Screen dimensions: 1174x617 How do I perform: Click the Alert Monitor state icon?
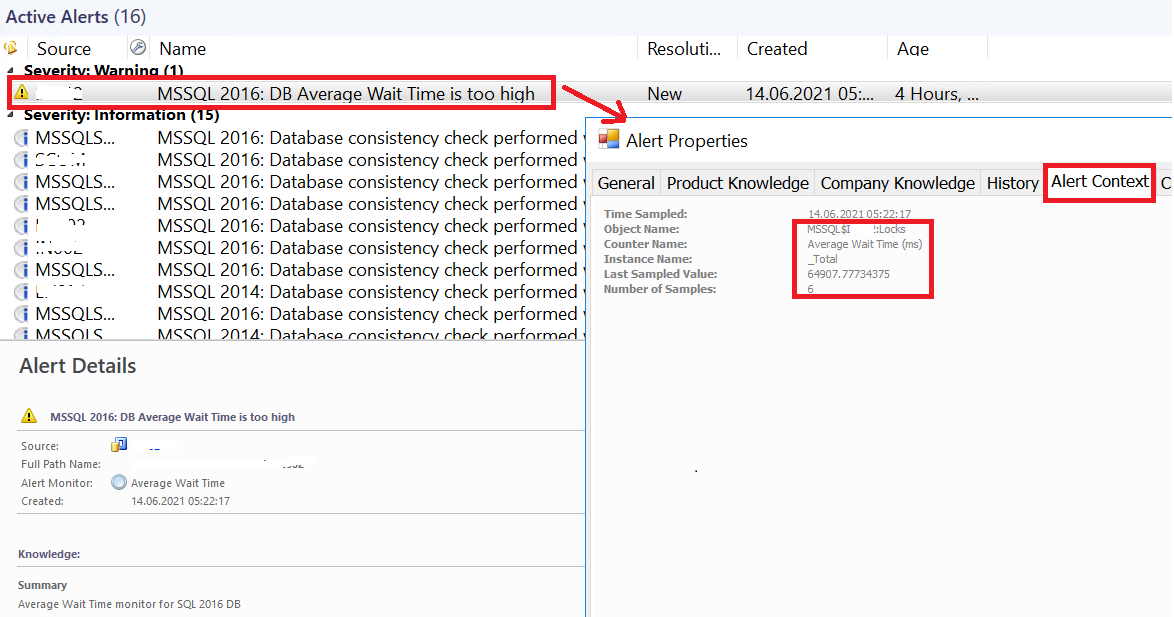click(x=118, y=482)
